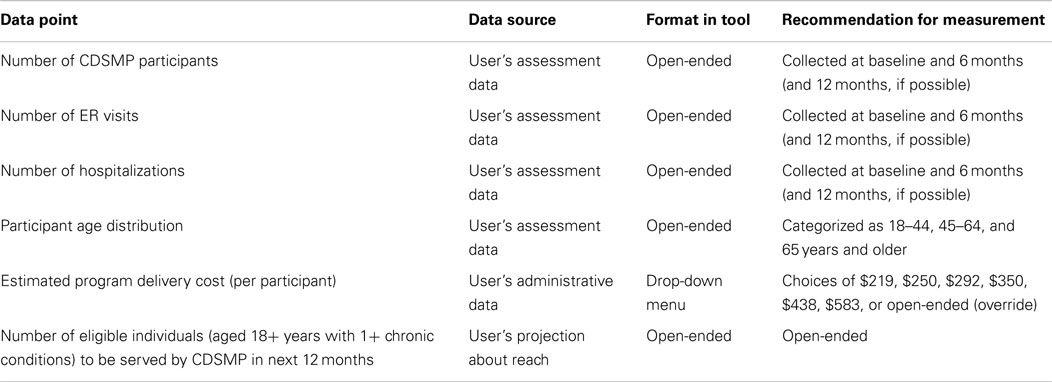Image resolution: width=1052 pixels, height=382 pixels.
Task: Click the 'Number of hospitalizations' entry
Action: (93, 171)
